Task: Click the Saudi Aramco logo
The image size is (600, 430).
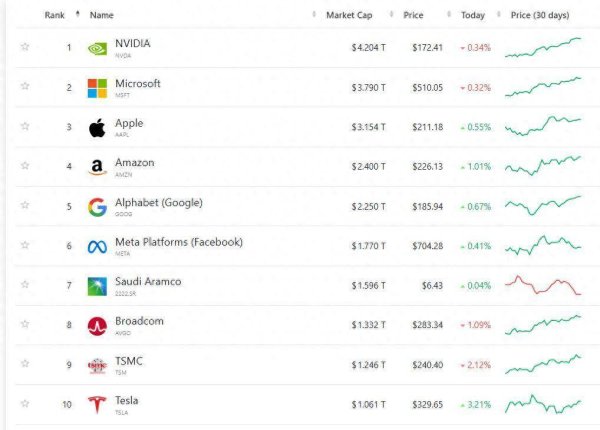Action: point(97,286)
